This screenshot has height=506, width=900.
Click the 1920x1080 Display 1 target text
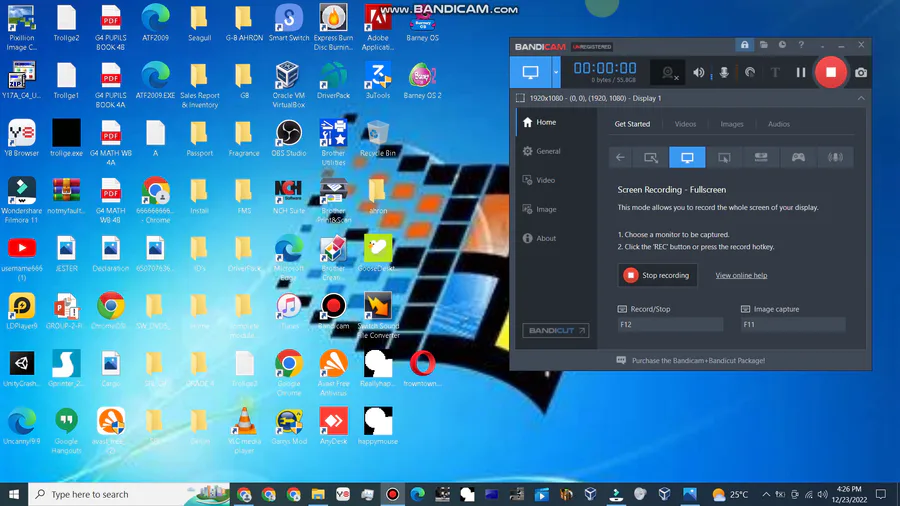point(595,98)
